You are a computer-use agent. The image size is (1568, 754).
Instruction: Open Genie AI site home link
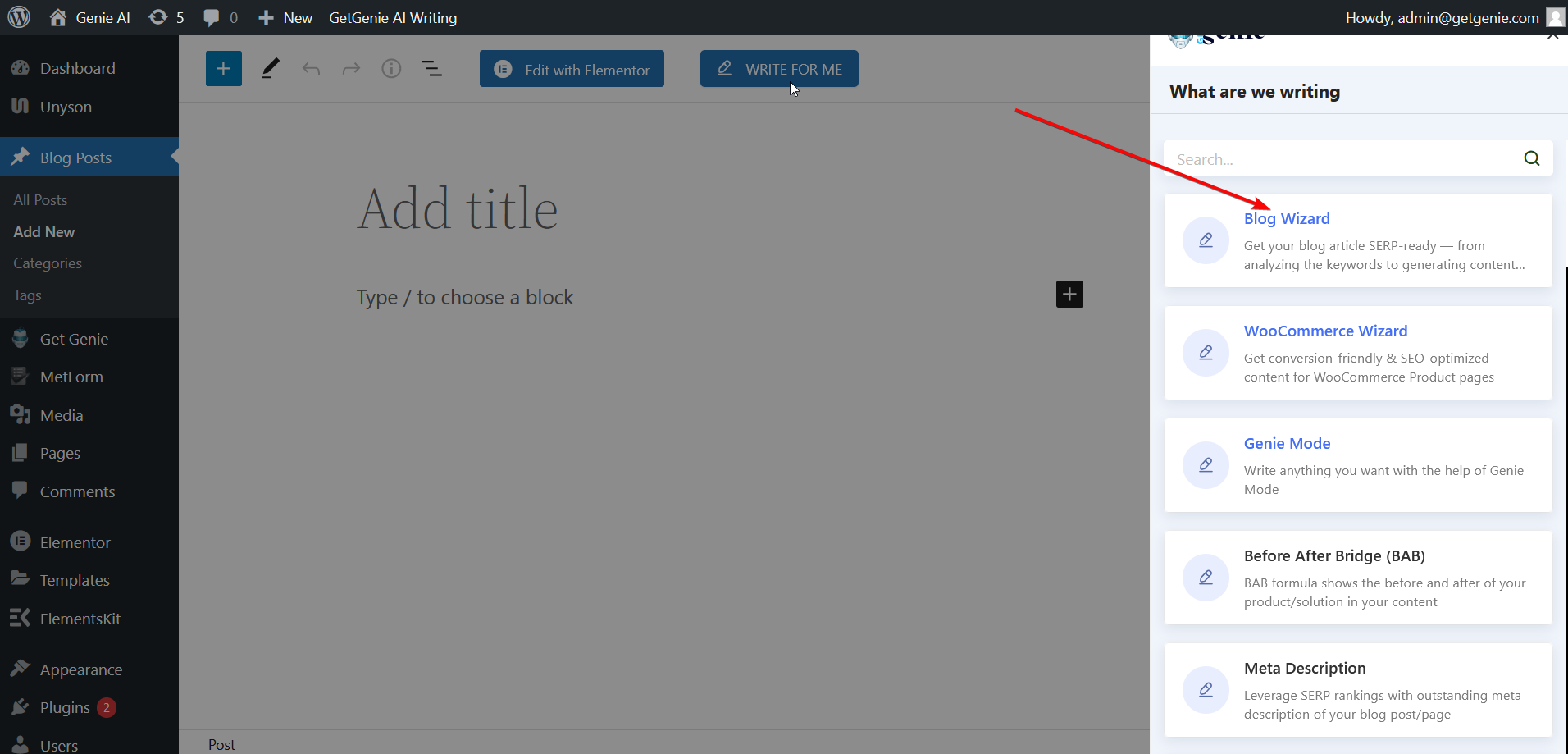click(x=90, y=17)
